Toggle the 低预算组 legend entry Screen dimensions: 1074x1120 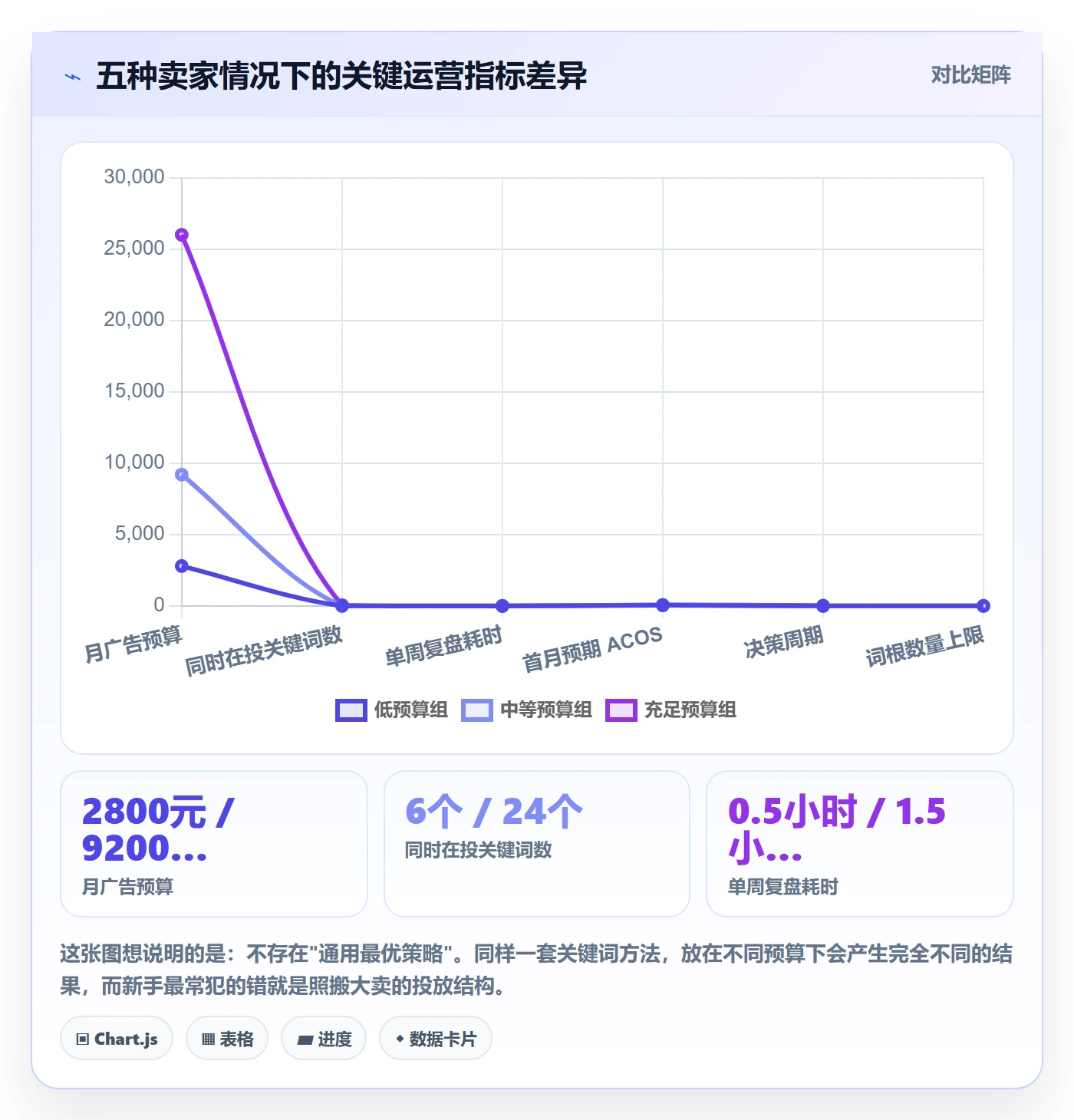click(x=392, y=710)
